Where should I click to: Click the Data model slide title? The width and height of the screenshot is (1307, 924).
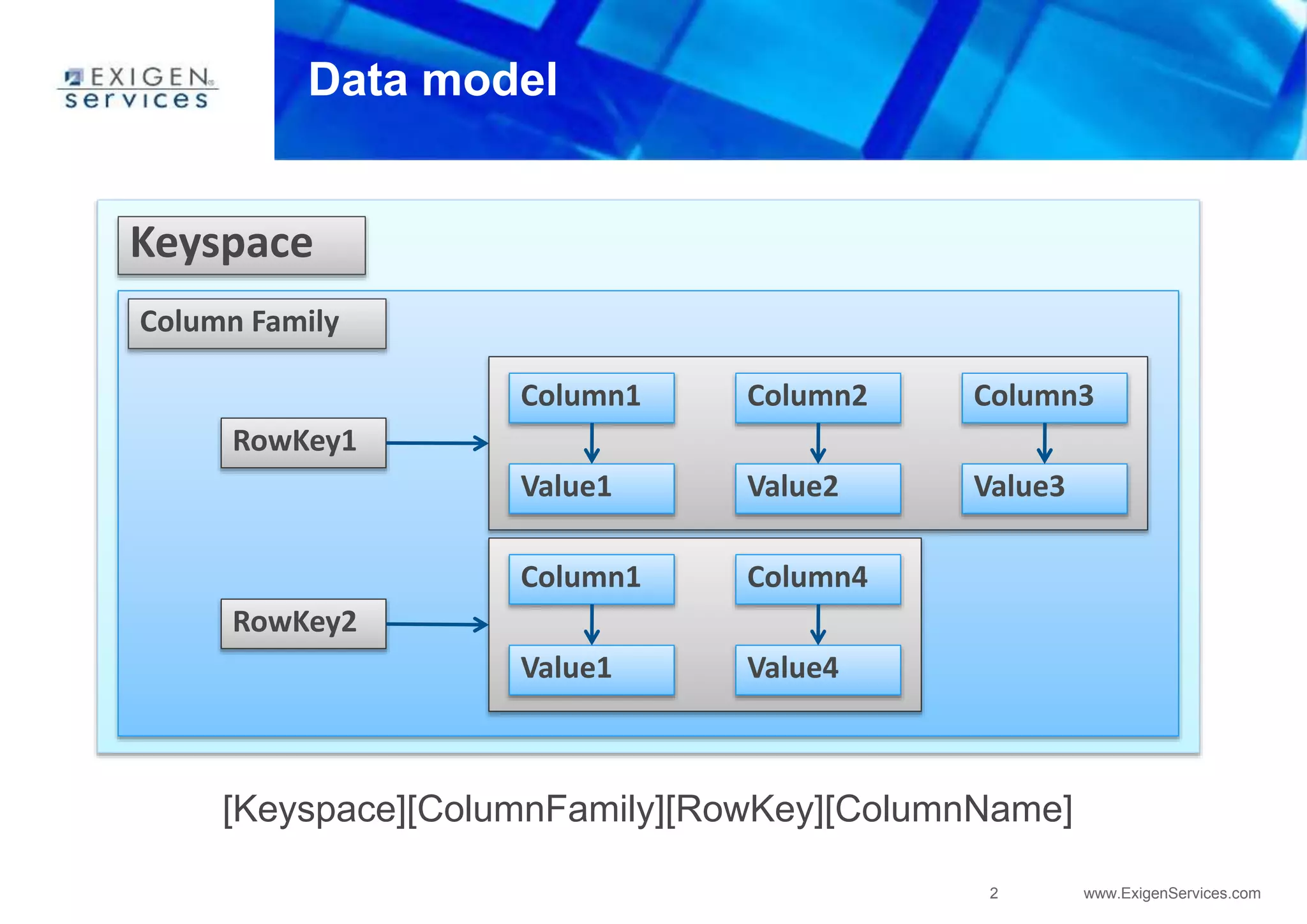point(433,80)
